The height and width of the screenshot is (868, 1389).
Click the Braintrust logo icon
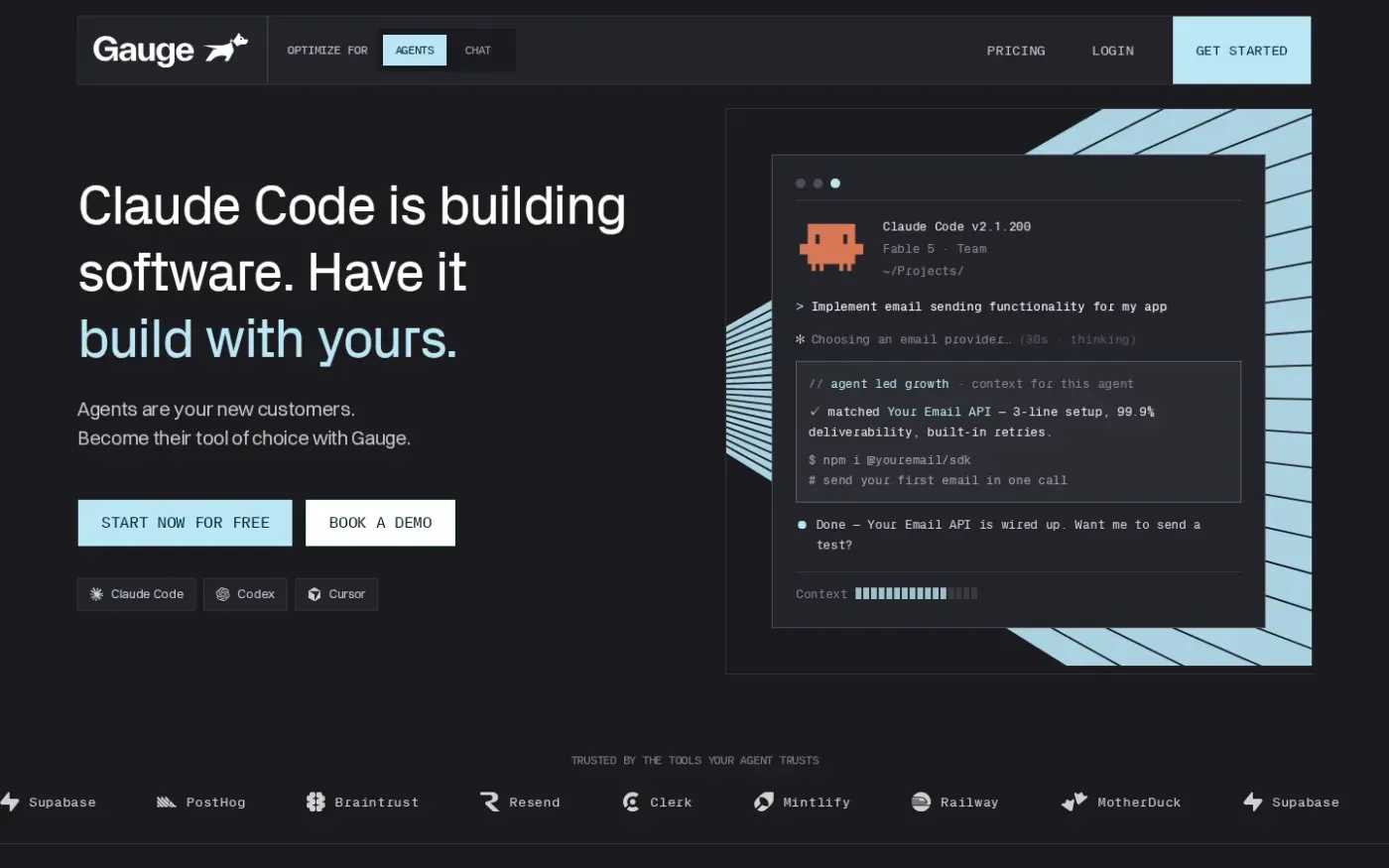coord(316,802)
